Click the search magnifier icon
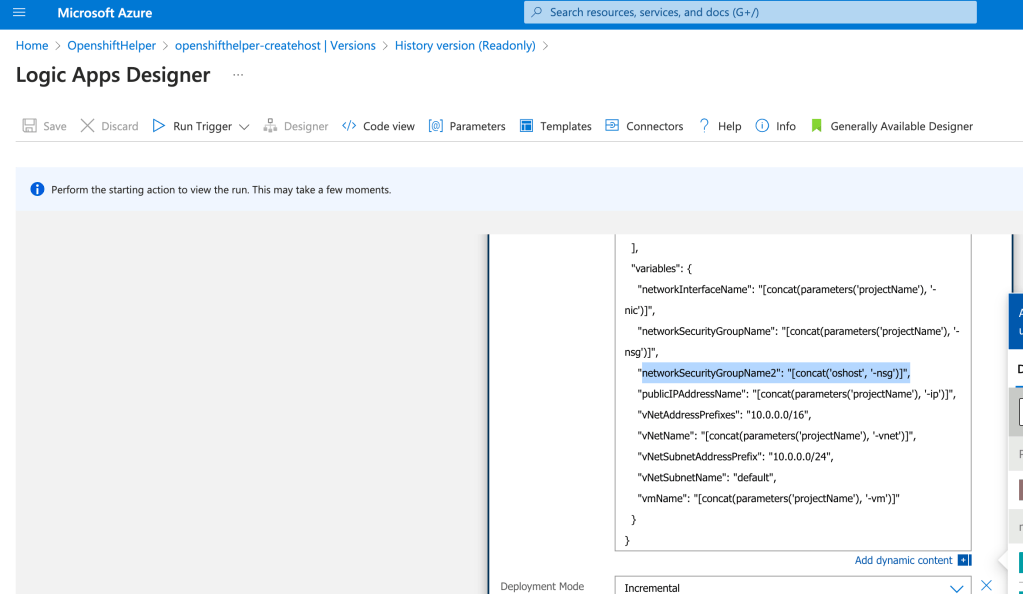The image size is (1023, 594). pyautogui.click(x=537, y=12)
